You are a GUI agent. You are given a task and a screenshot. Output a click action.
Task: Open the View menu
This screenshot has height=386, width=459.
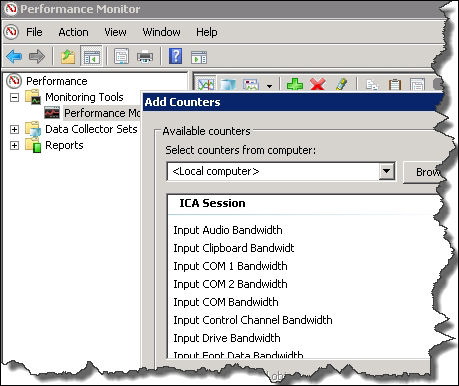pos(115,32)
